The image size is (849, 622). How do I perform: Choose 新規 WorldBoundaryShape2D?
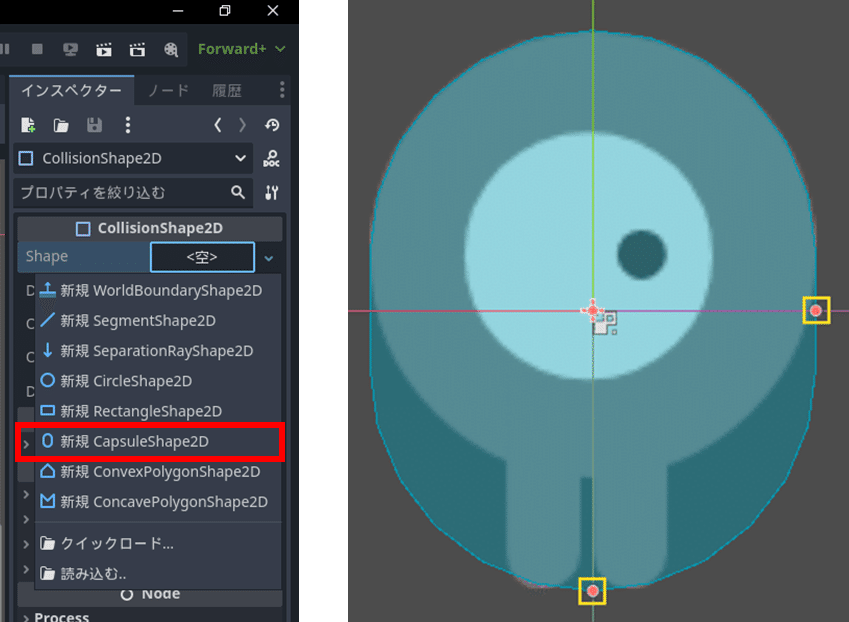158,291
